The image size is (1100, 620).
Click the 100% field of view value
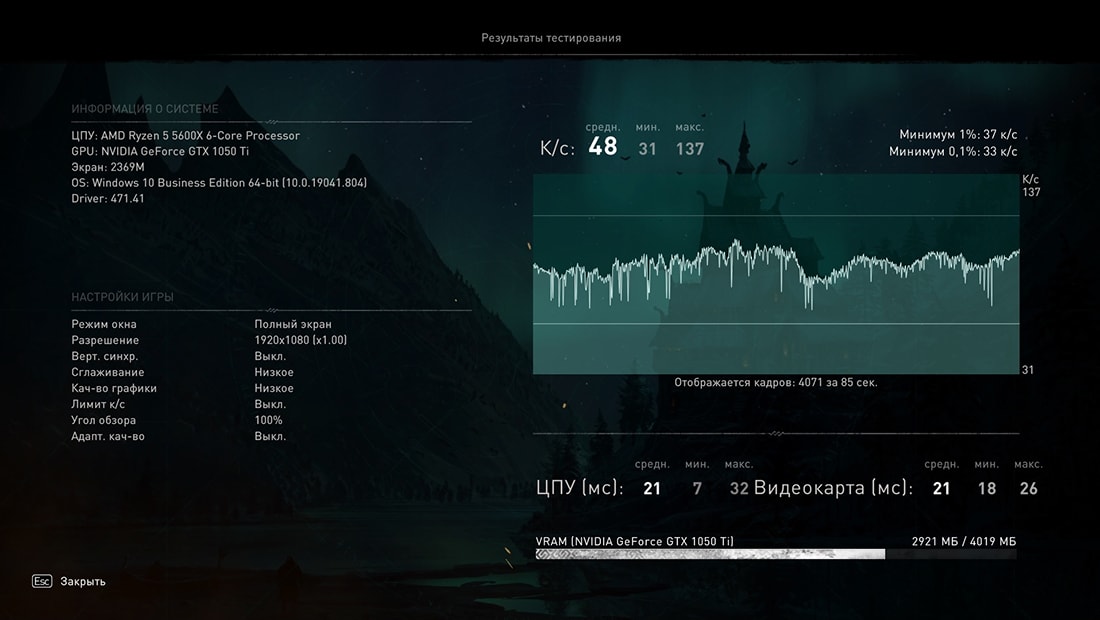268,420
